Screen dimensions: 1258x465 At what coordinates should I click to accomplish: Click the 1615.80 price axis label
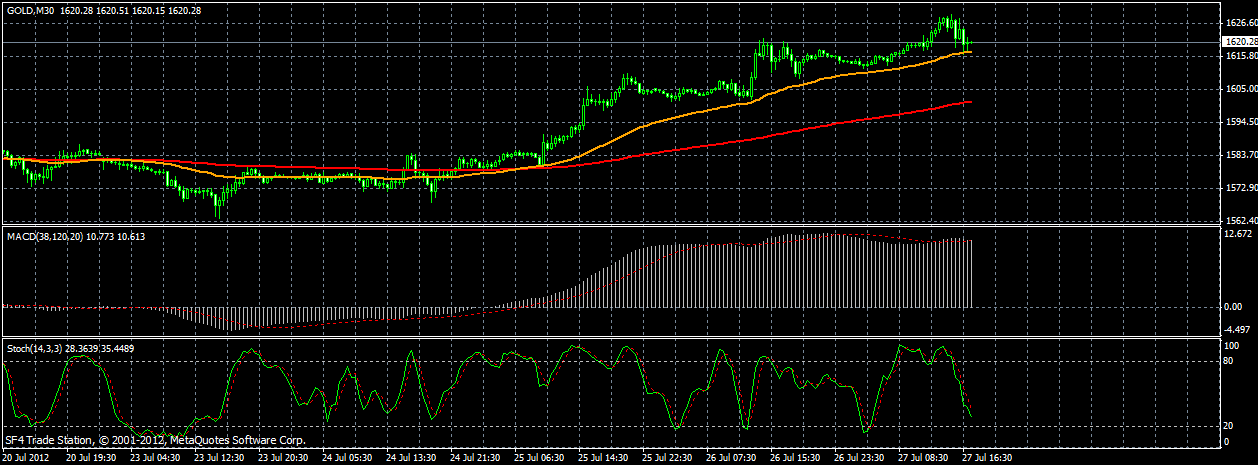[1240, 56]
